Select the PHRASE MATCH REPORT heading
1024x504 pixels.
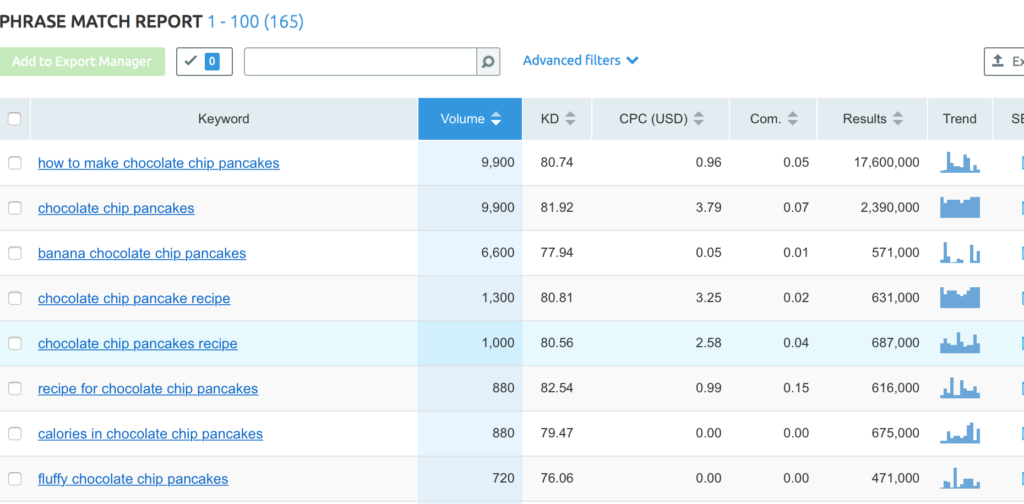pos(101,22)
